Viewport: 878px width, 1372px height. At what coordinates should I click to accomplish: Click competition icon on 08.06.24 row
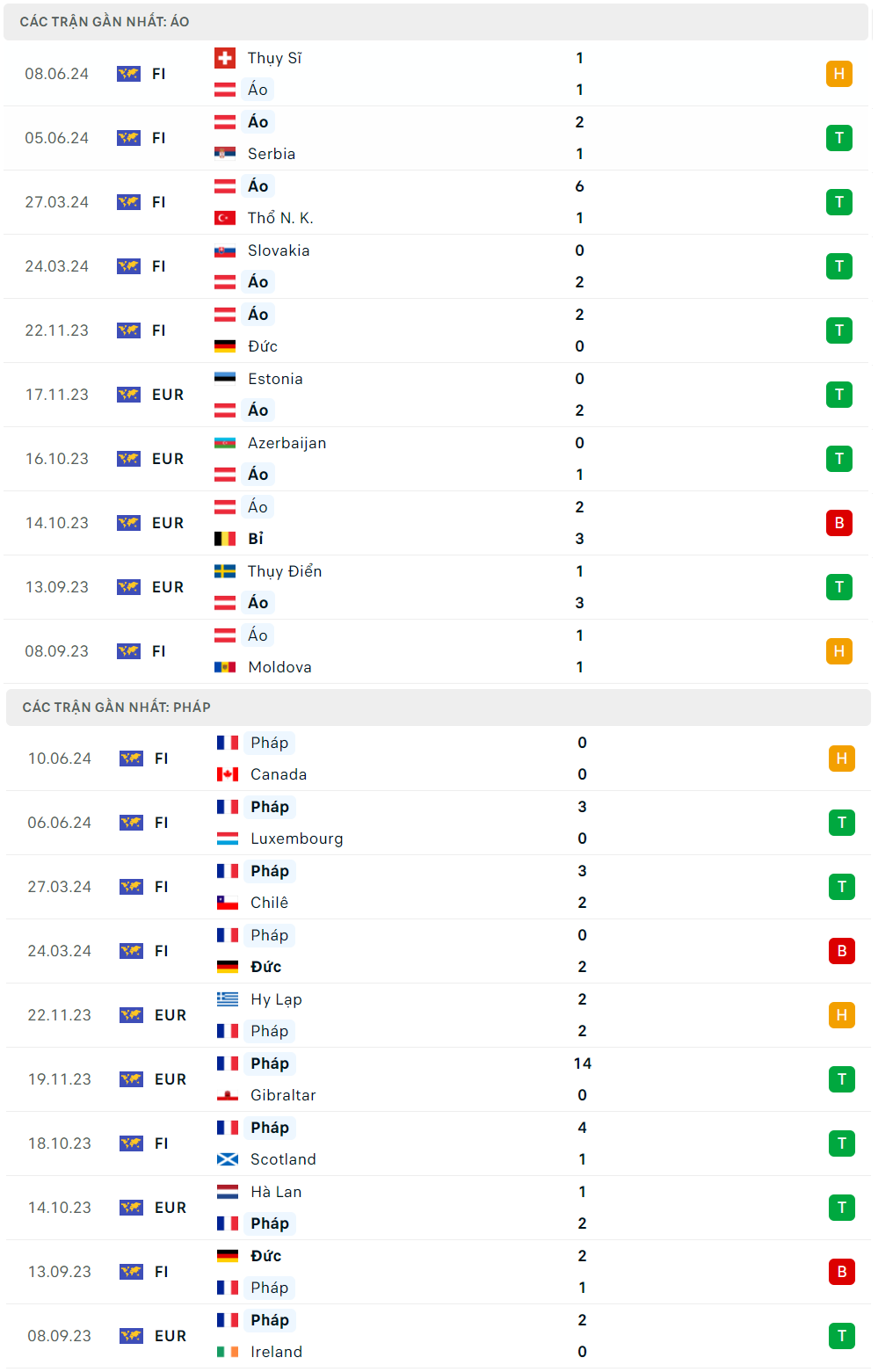coord(128,74)
